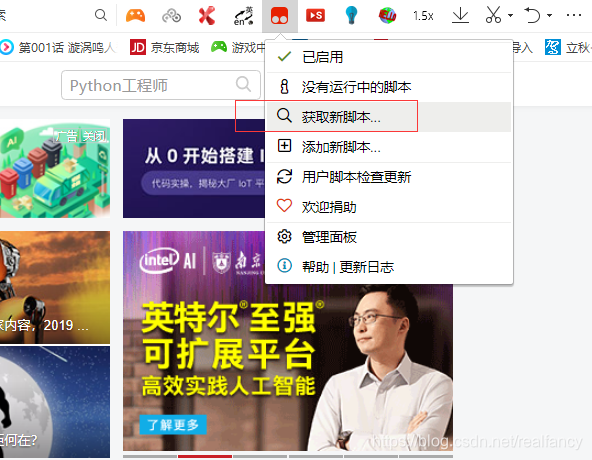Select 用户脚本检查更新 menu item
Viewport: 592px width, 460px height.
click(x=389, y=177)
